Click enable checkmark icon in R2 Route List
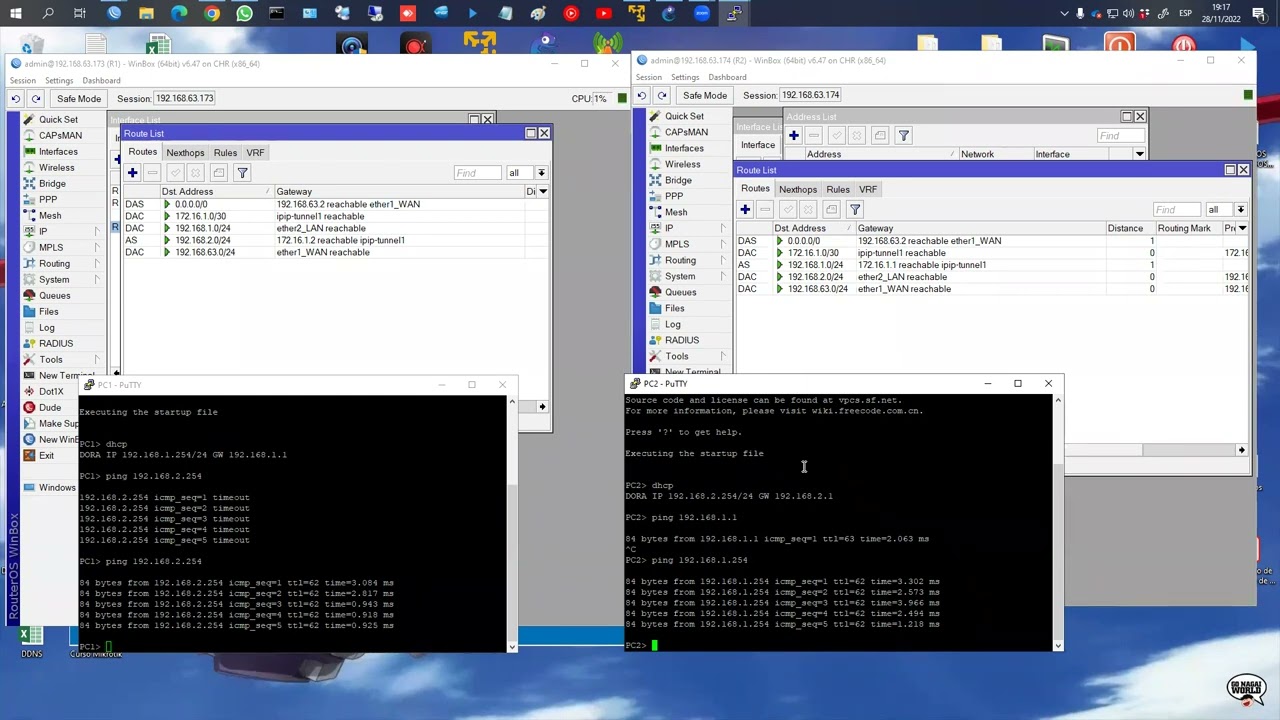Image resolution: width=1280 pixels, height=720 pixels. (x=788, y=210)
